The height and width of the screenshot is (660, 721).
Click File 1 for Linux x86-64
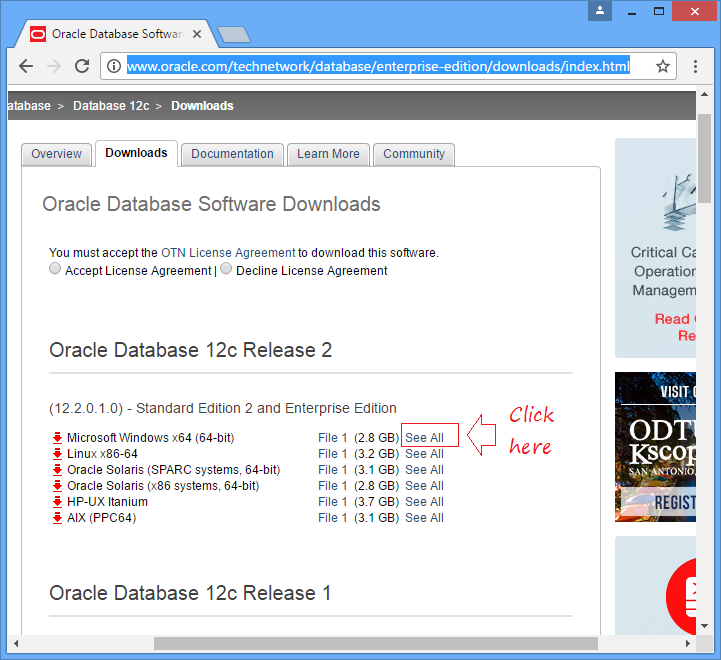pyautogui.click(x=332, y=454)
